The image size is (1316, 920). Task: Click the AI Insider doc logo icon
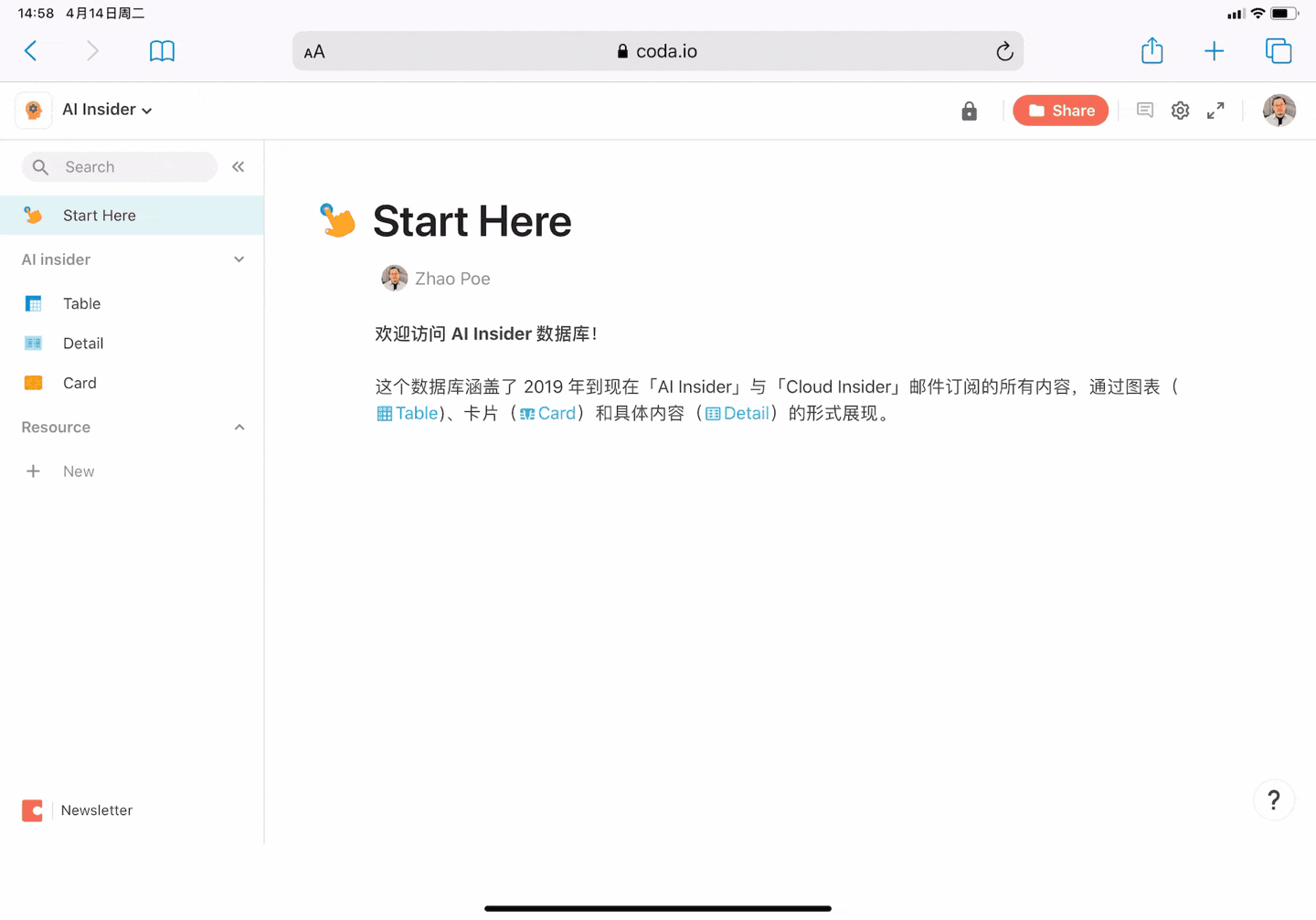[x=34, y=110]
